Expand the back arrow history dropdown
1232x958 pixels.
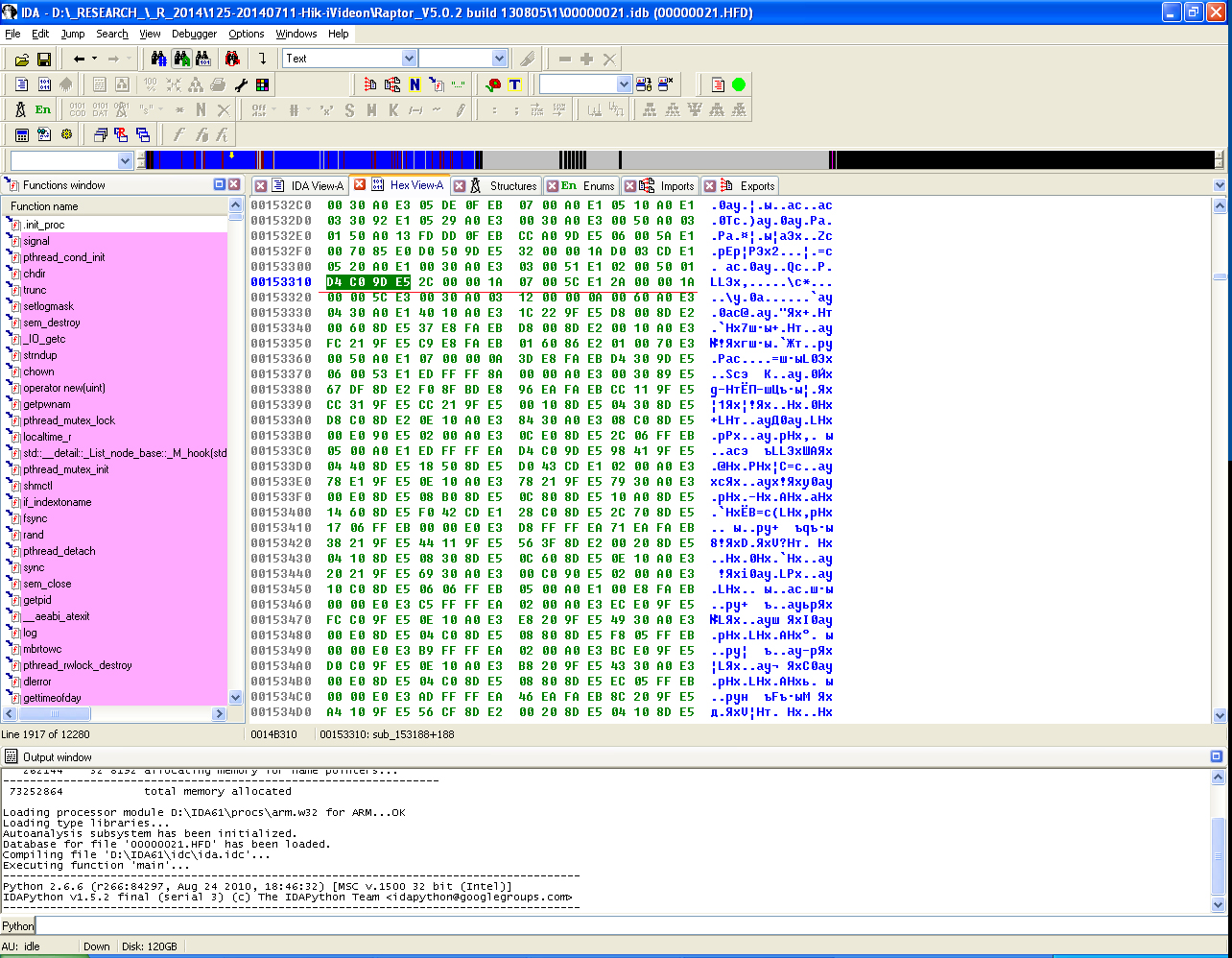click(94, 60)
